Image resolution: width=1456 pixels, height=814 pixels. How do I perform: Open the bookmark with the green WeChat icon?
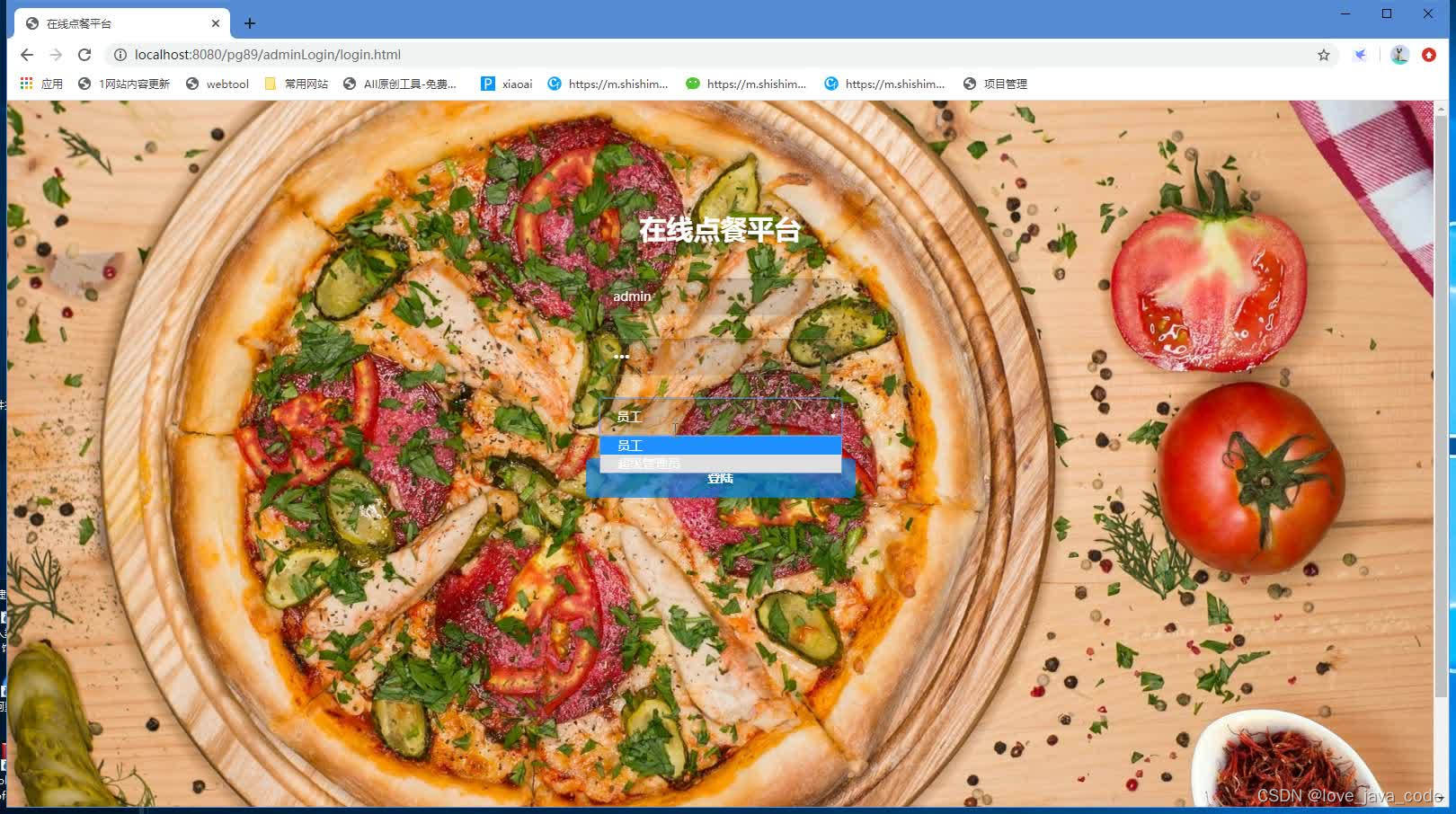click(745, 84)
